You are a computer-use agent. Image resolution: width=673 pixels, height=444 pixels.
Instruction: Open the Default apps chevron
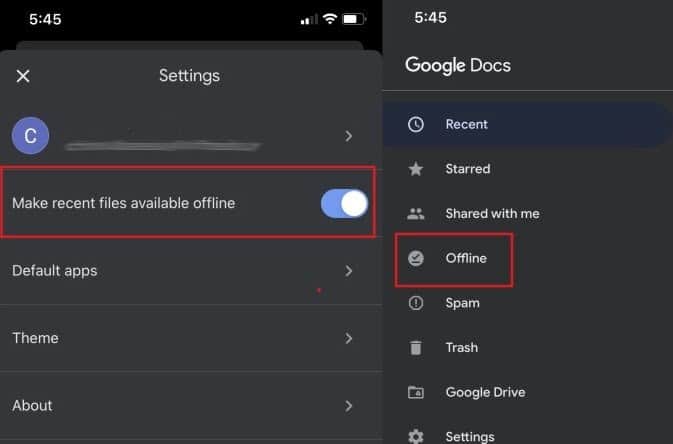pyautogui.click(x=349, y=271)
